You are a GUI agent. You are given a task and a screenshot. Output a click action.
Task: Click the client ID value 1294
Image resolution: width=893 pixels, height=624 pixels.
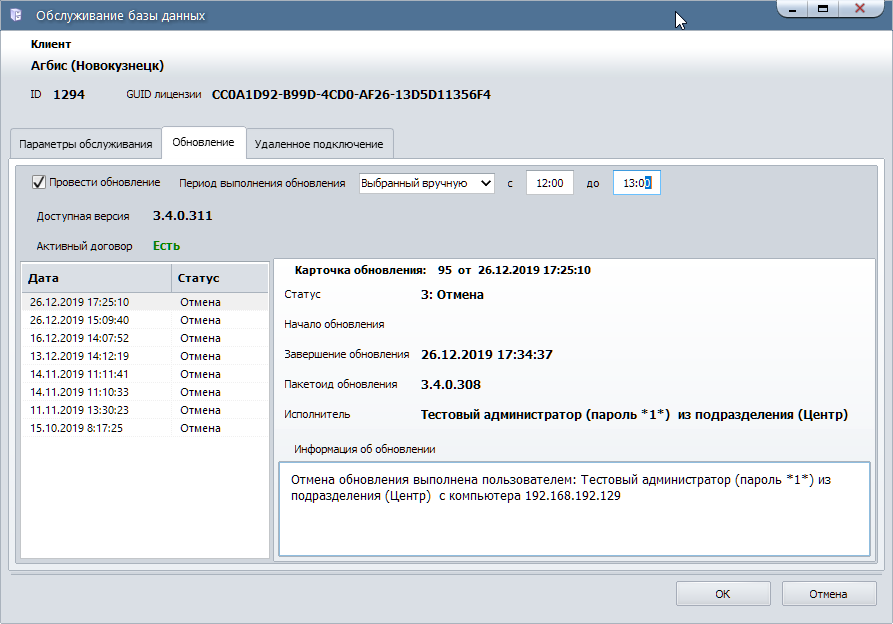(69, 95)
